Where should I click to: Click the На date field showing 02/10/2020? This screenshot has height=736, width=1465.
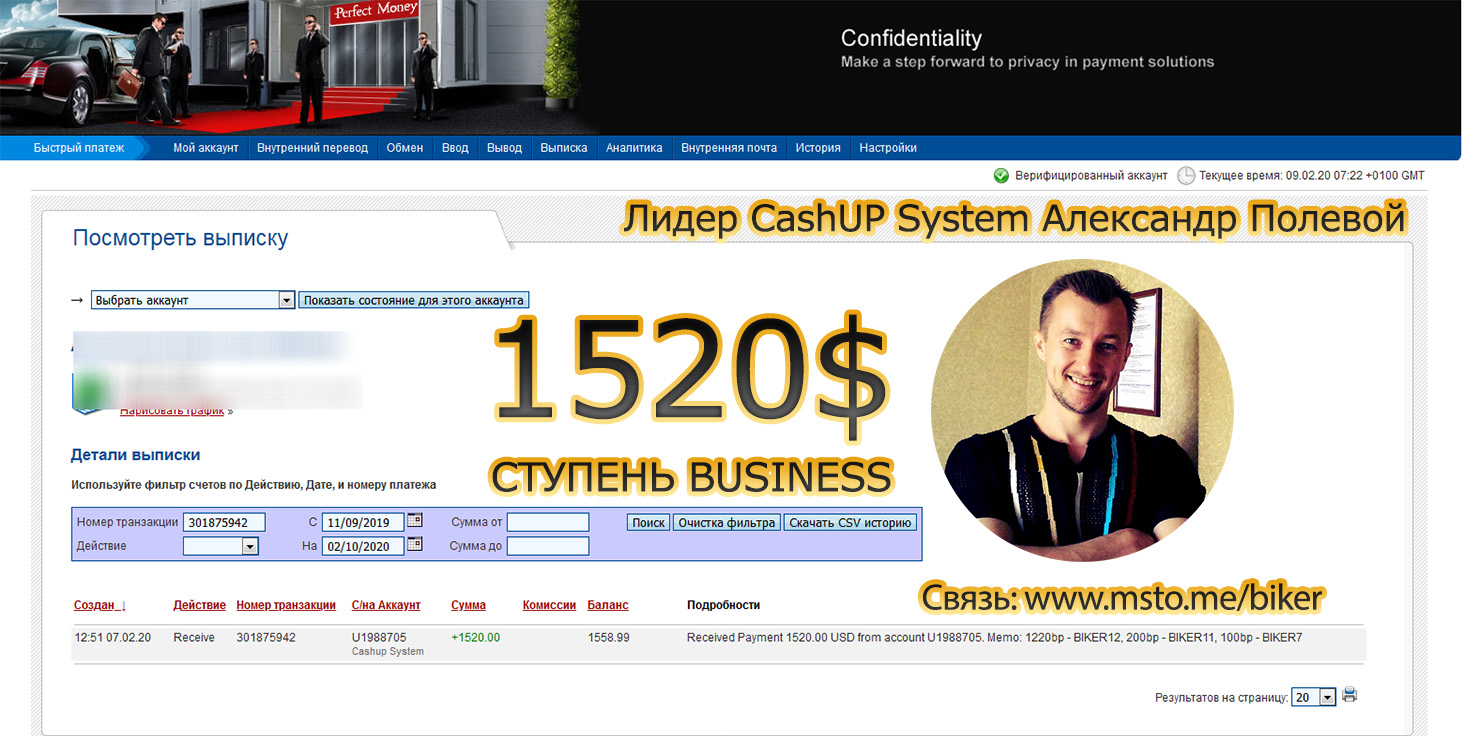pos(363,546)
